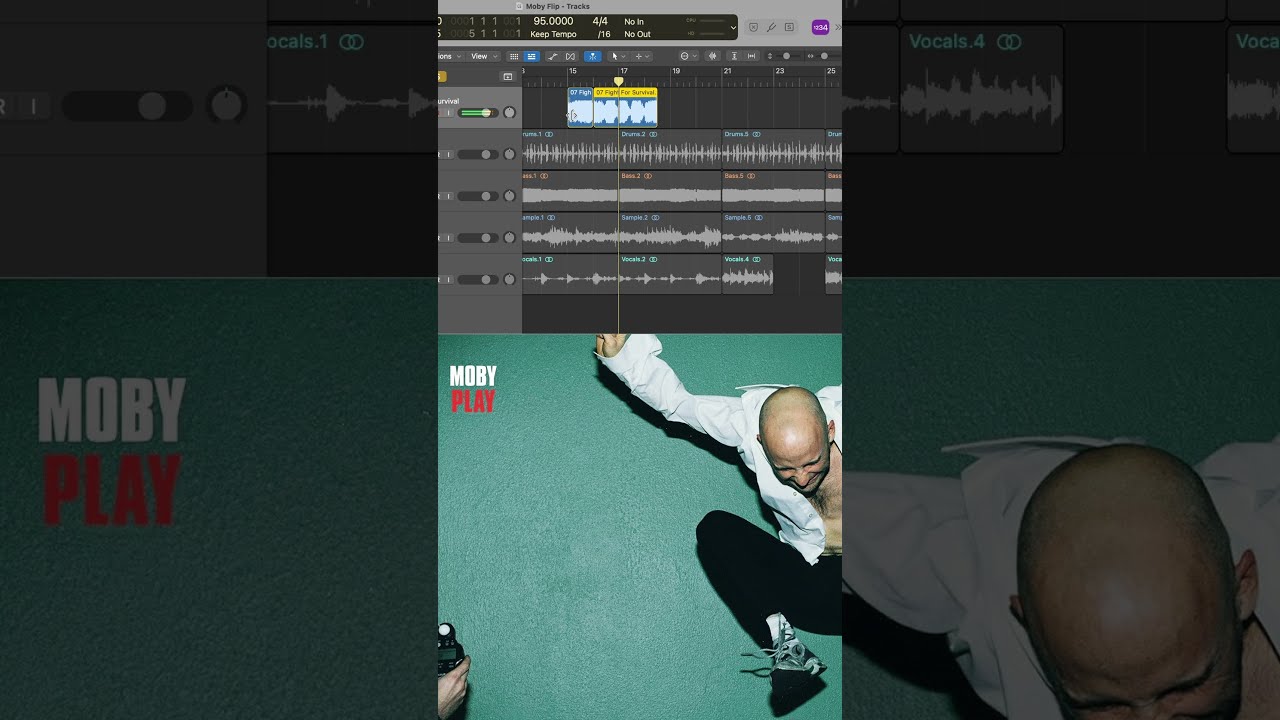
Task: Click bar 19 in the ruler
Action: pos(676,71)
